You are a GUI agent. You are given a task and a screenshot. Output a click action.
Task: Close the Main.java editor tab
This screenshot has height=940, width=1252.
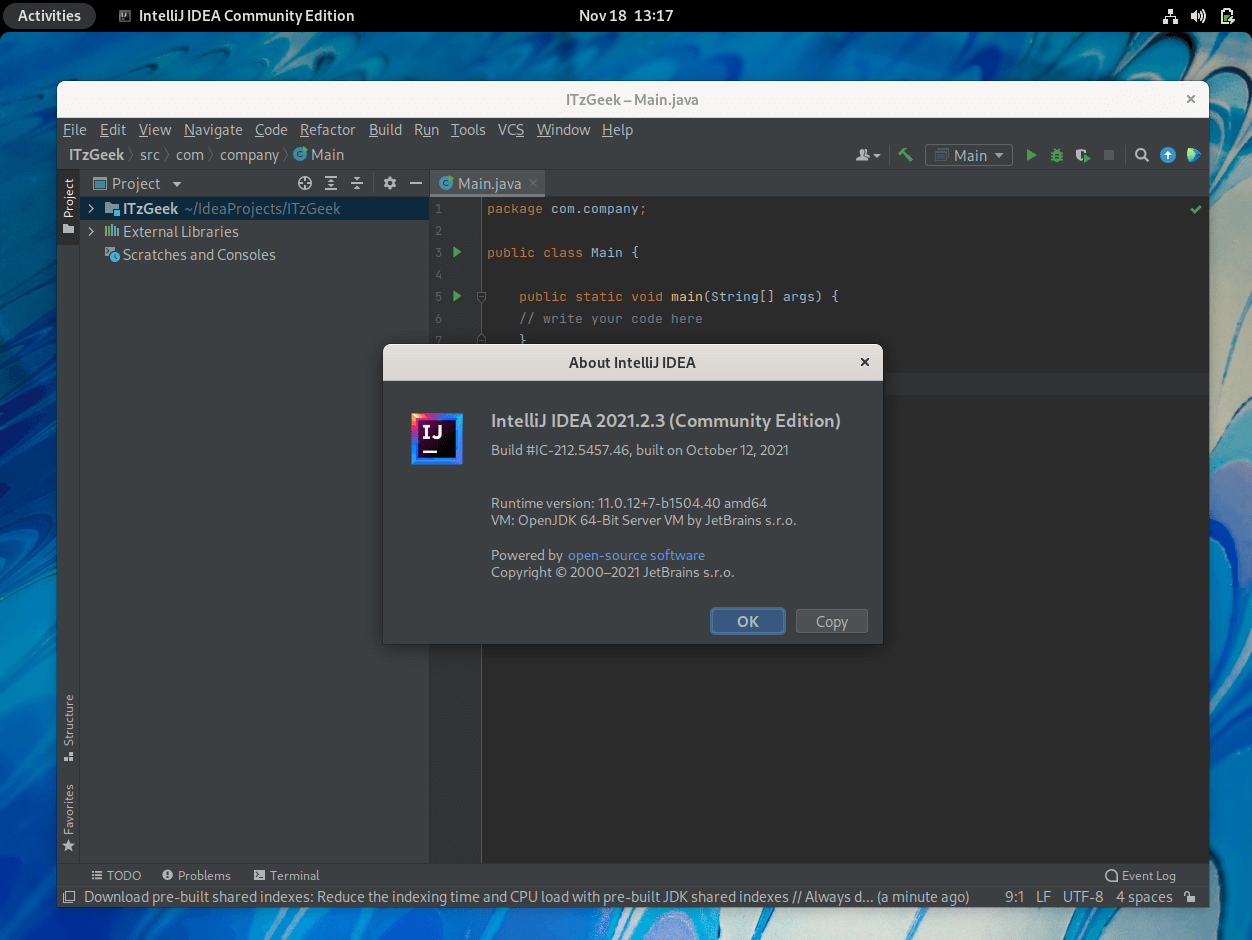click(534, 183)
